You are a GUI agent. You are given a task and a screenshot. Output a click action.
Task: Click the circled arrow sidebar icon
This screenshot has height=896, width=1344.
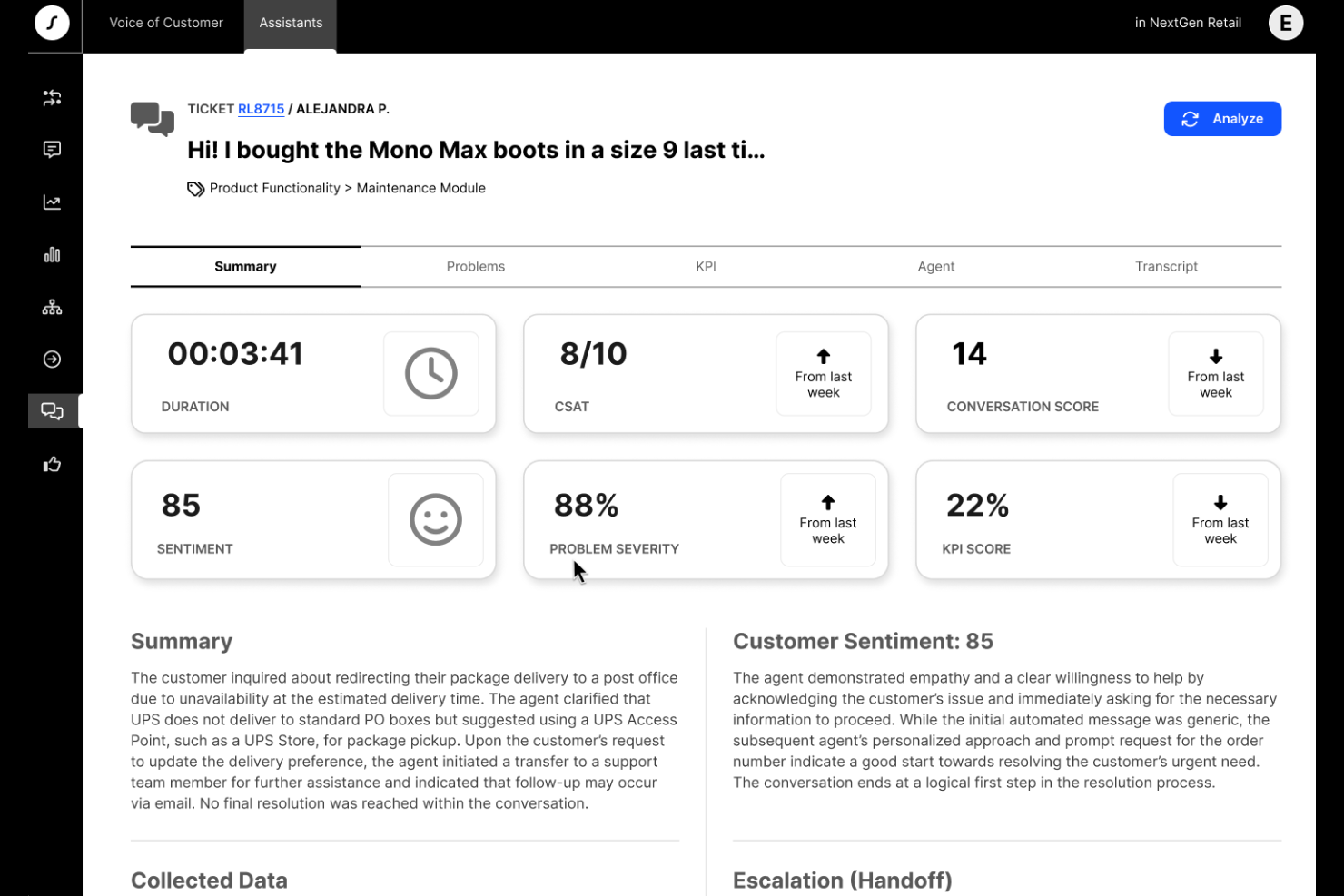(52, 359)
